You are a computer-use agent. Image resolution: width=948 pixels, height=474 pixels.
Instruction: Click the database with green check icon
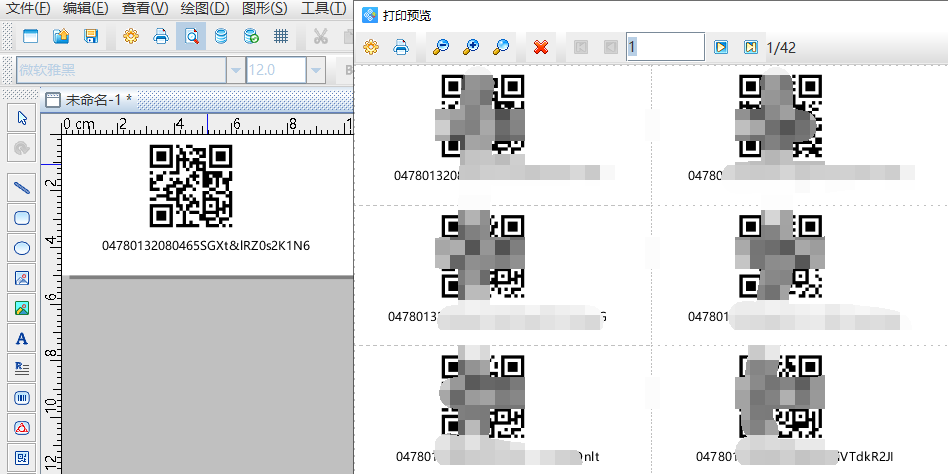[251, 36]
